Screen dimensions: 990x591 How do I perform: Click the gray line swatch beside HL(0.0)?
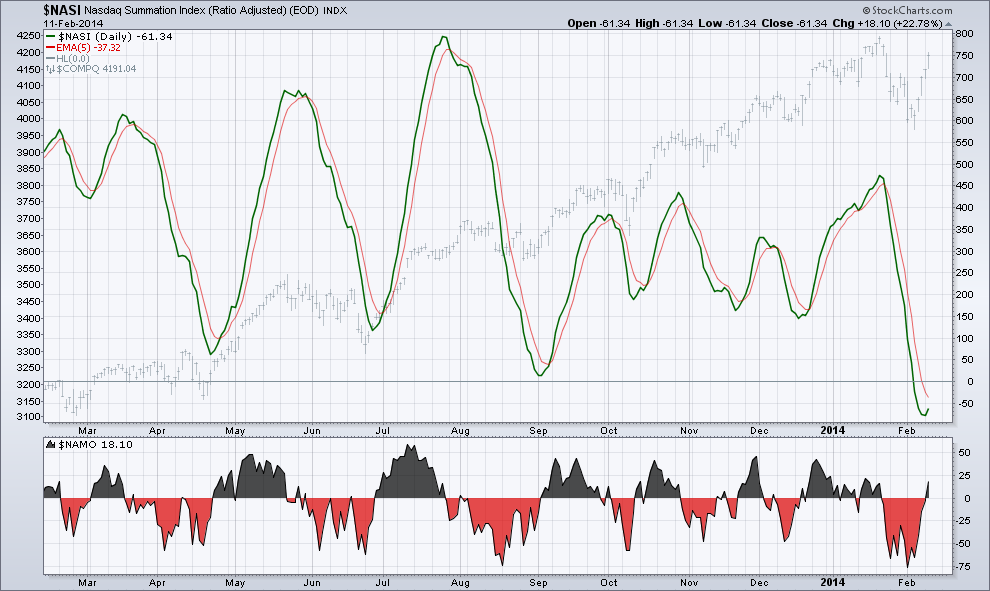tap(51, 59)
